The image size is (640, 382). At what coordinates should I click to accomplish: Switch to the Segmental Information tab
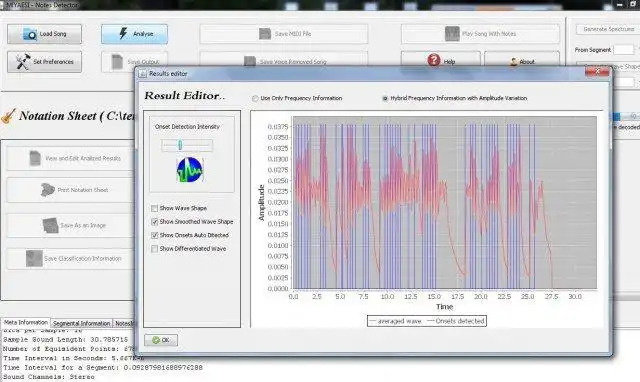(82, 323)
